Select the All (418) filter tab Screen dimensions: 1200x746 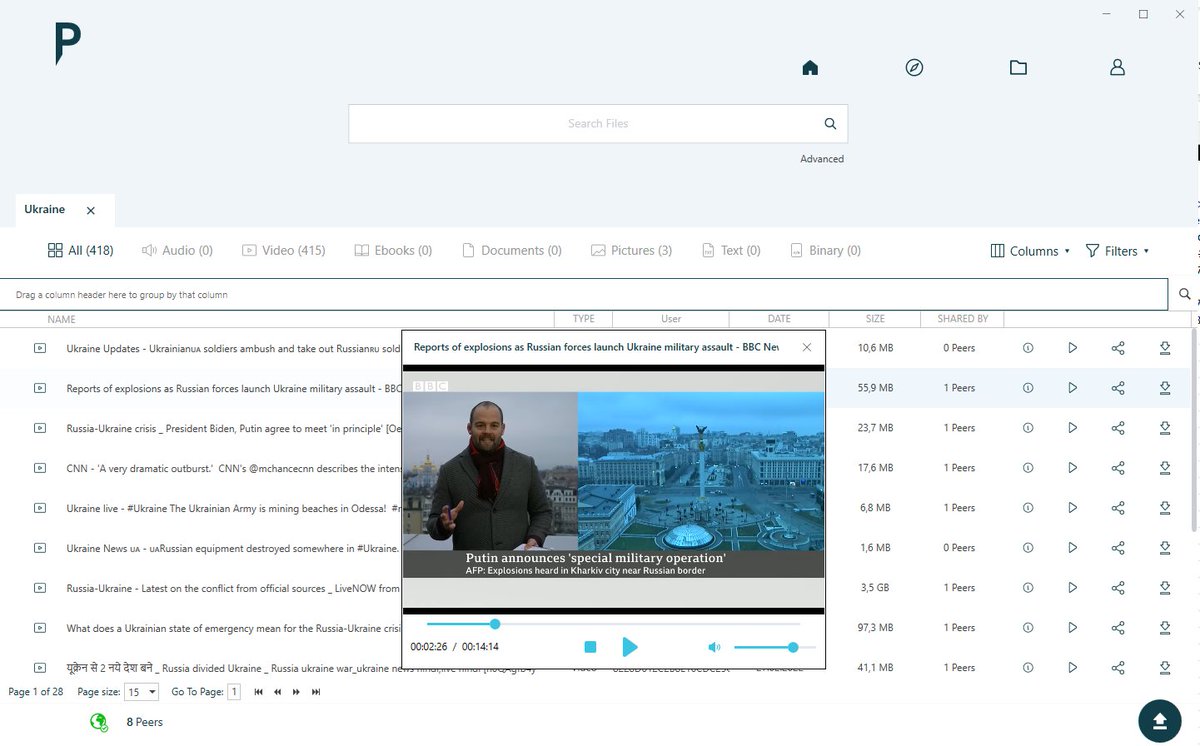(x=80, y=251)
